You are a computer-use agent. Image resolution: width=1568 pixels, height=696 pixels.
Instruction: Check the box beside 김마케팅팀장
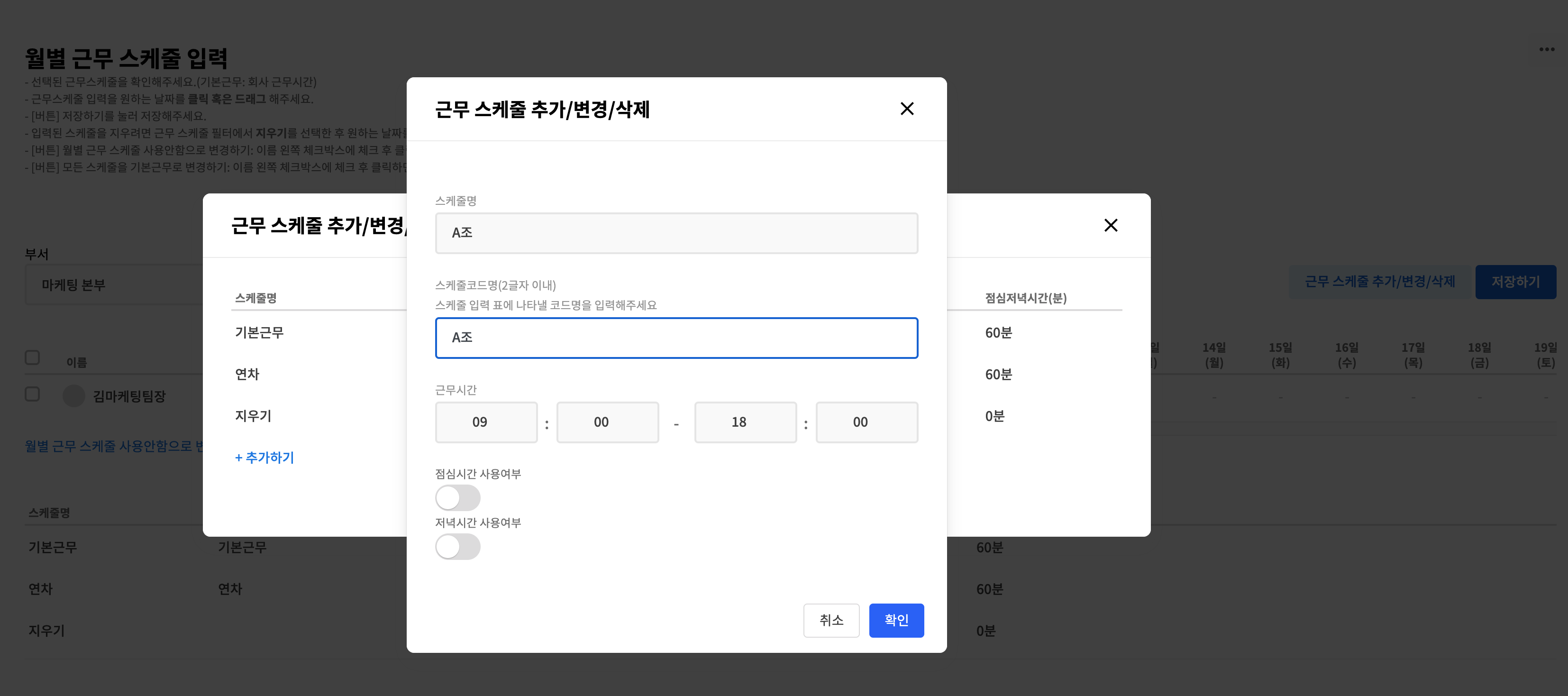click(x=32, y=394)
